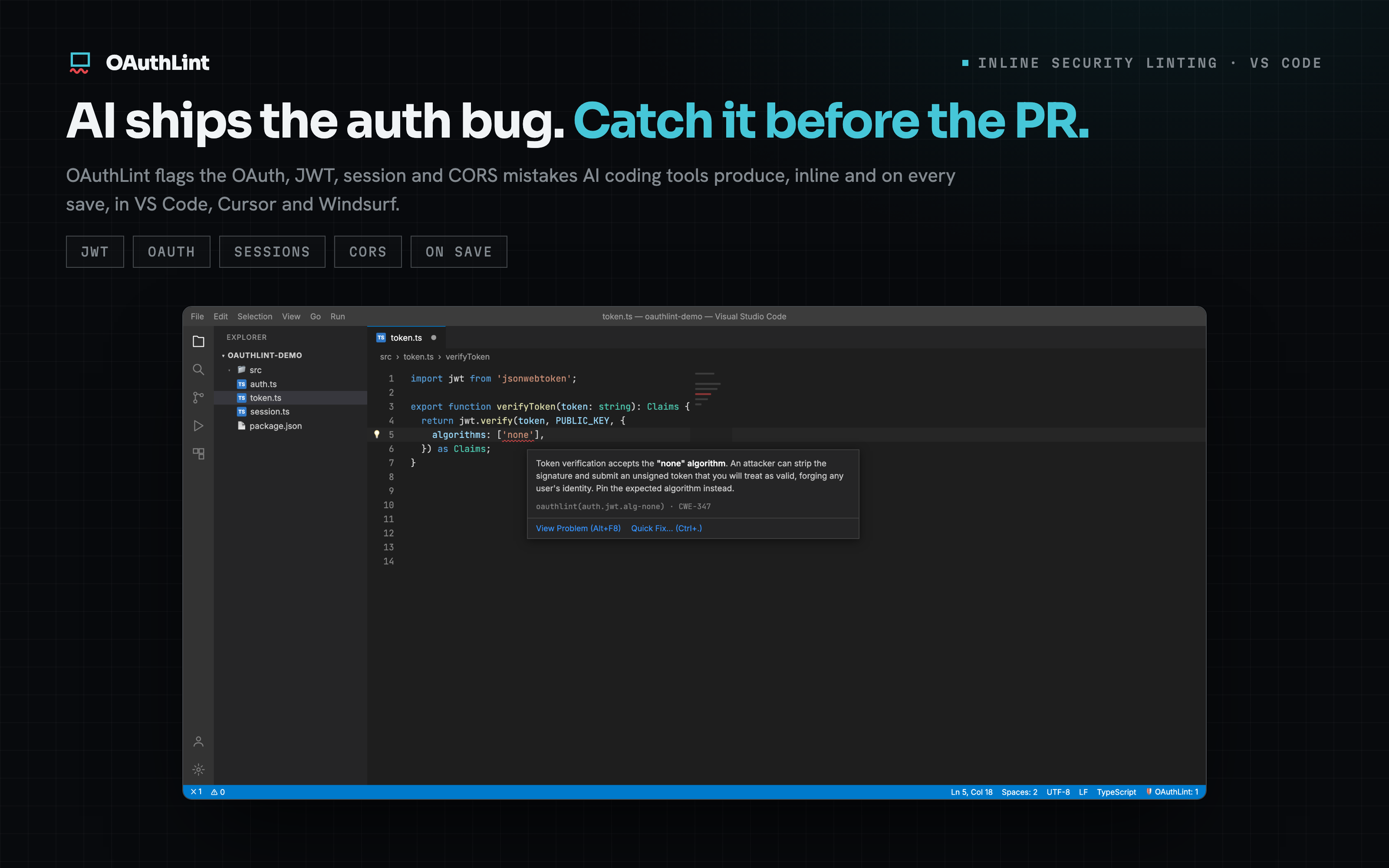Open the Run and Debug icon
1389x868 pixels.
(198, 425)
